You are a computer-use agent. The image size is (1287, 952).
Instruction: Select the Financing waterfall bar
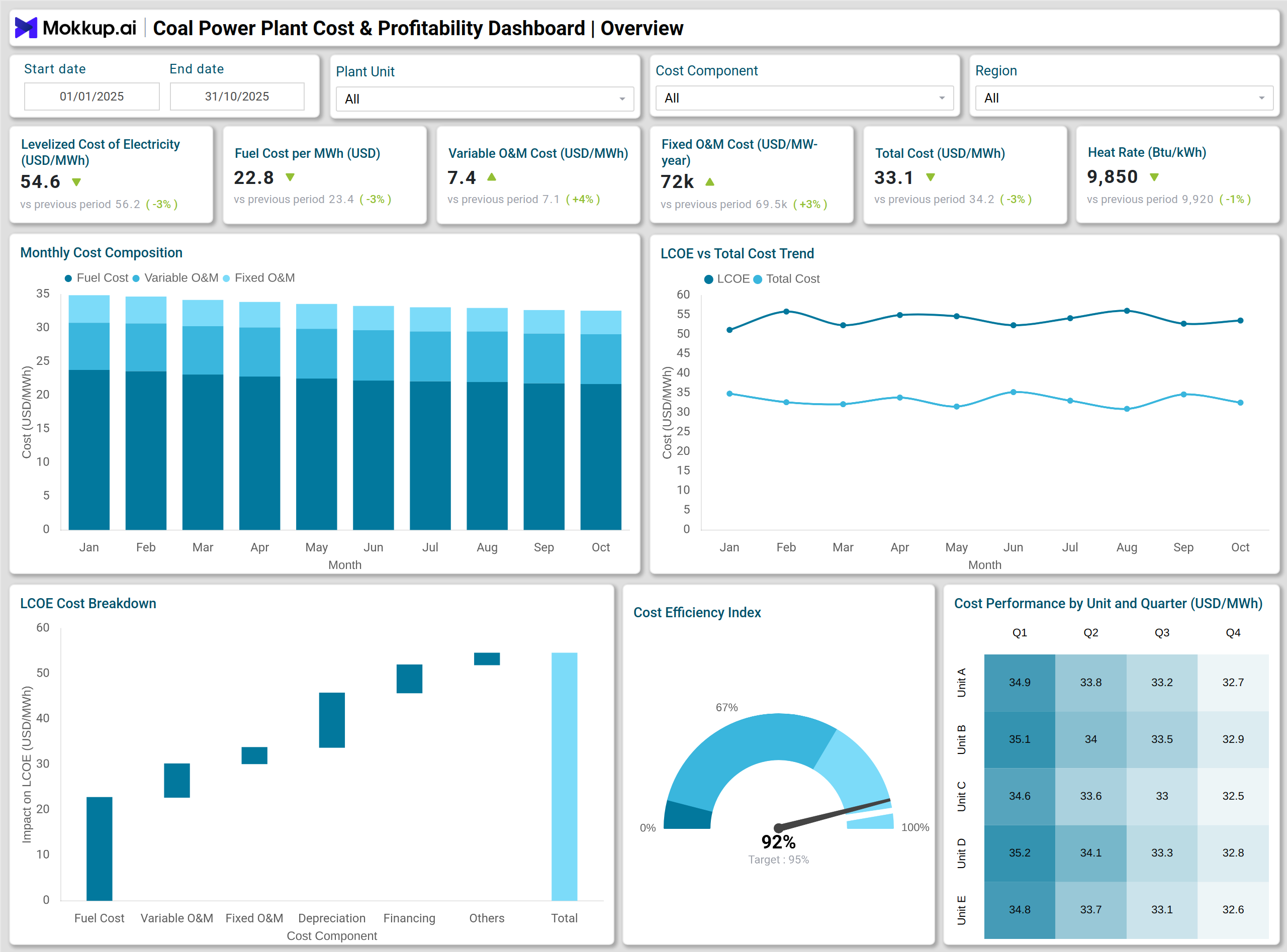409,679
